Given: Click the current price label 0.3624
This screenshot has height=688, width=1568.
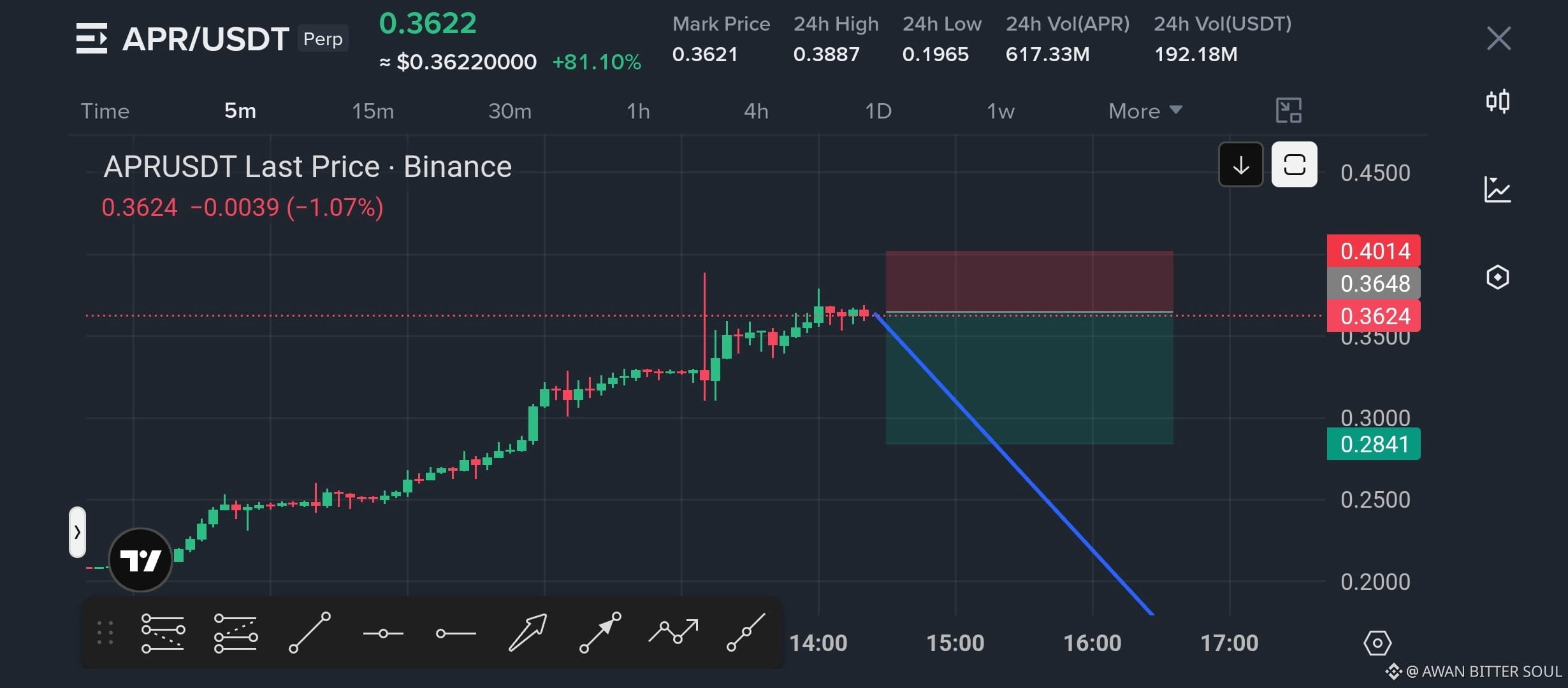Looking at the screenshot, I should pyautogui.click(x=1374, y=316).
